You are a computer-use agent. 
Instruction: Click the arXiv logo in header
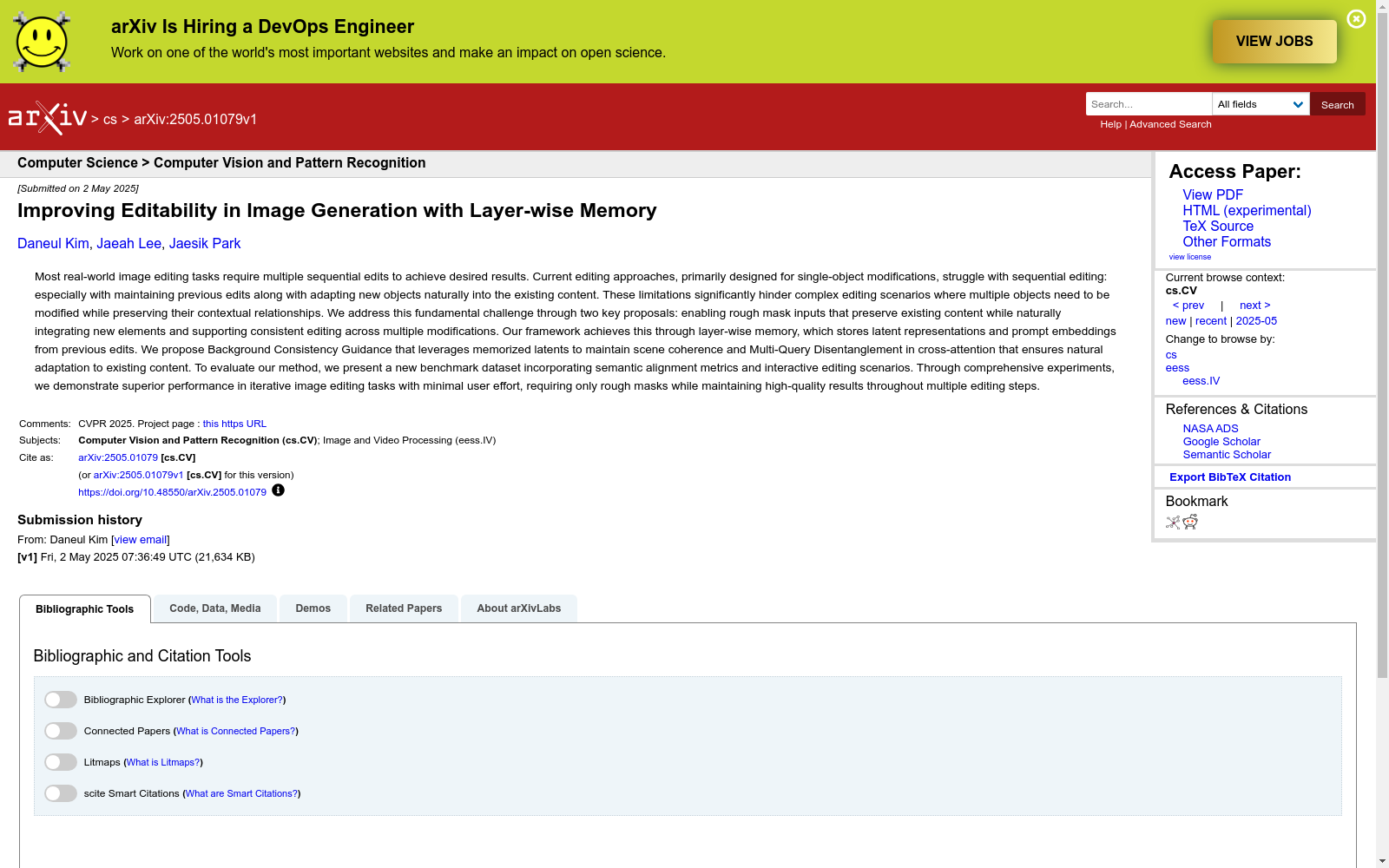point(48,118)
